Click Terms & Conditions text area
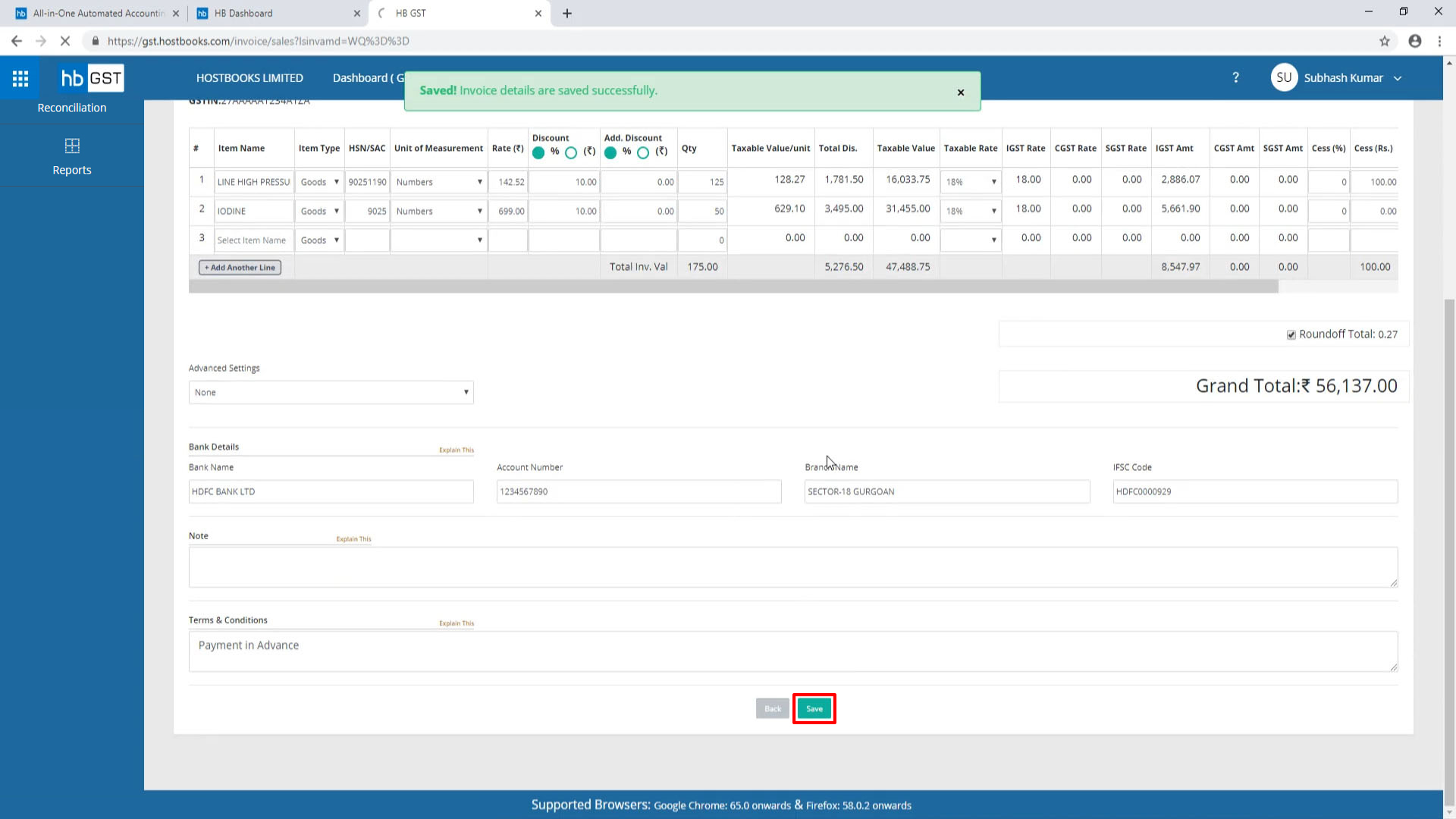The height and width of the screenshot is (819, 1456). [793, 651]
